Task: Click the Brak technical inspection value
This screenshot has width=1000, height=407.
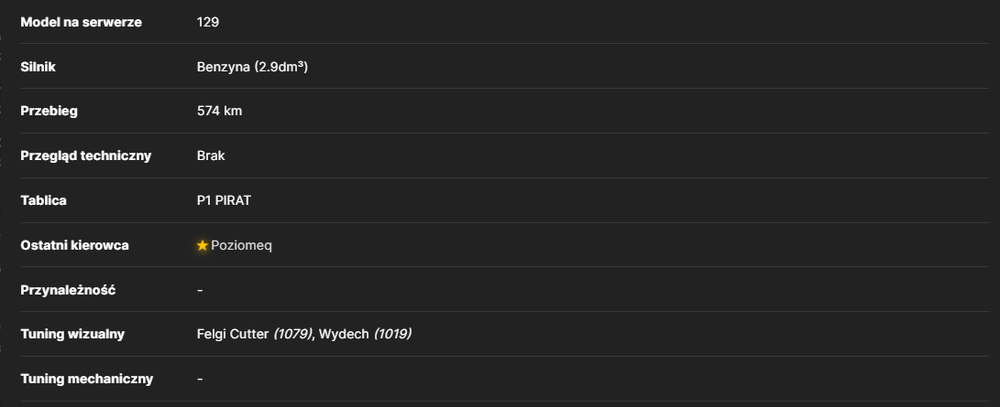Action: (211, 156)
